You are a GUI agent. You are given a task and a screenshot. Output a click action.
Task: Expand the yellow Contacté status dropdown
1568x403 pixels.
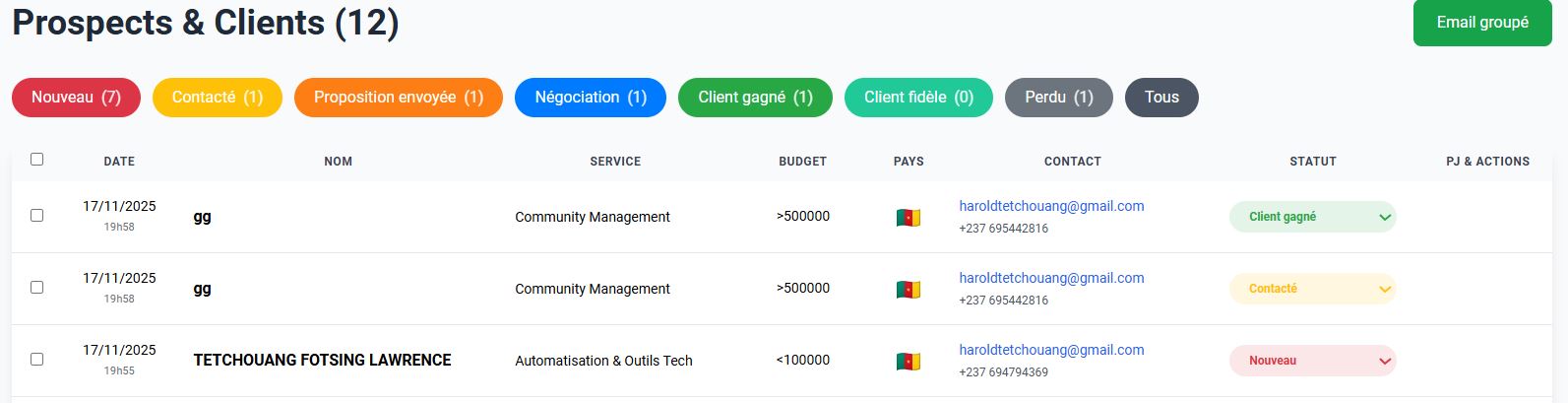click(1312, 289)
